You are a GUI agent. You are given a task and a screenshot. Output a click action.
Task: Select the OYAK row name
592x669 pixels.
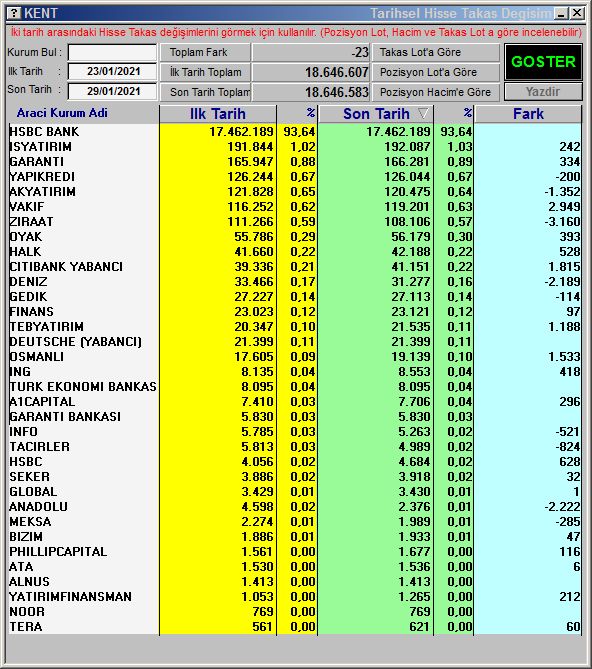26,237
